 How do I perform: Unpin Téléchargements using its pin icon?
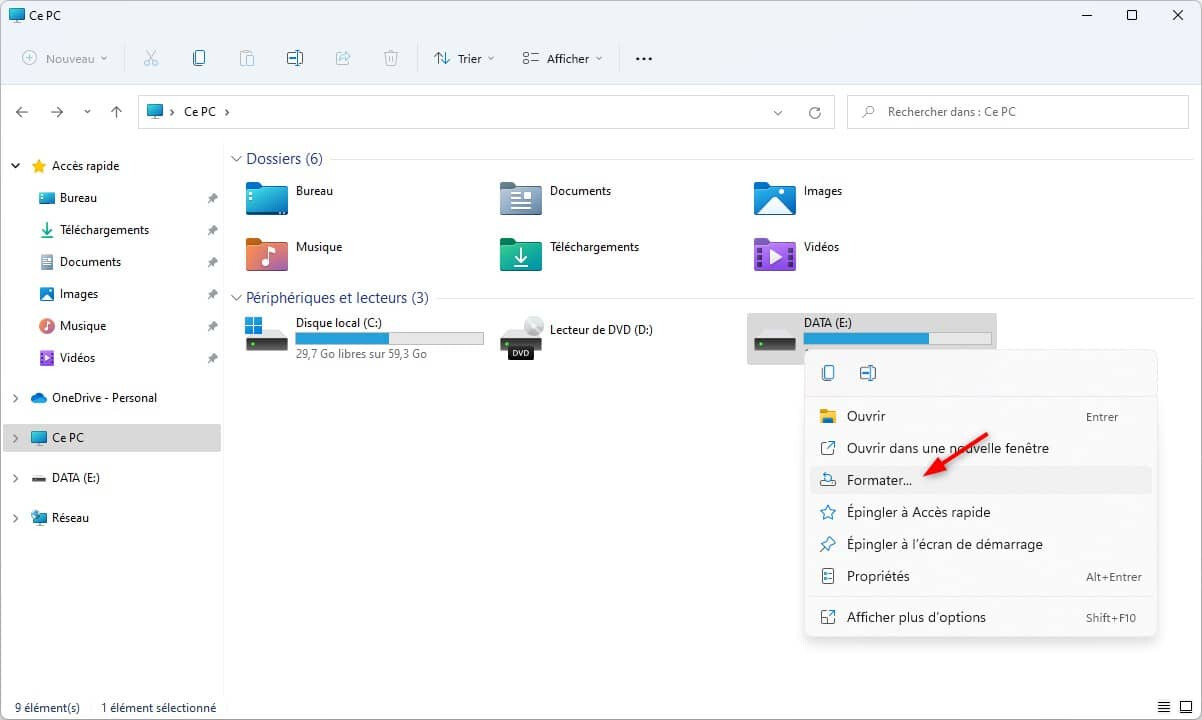click(x=212, y=231)
